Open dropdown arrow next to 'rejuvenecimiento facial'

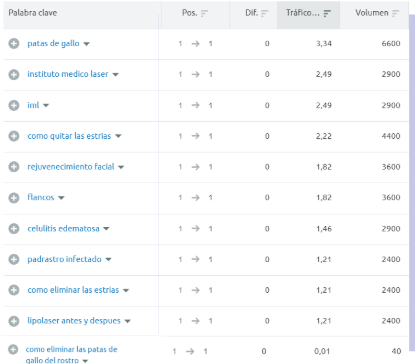[x=121, y=167]
